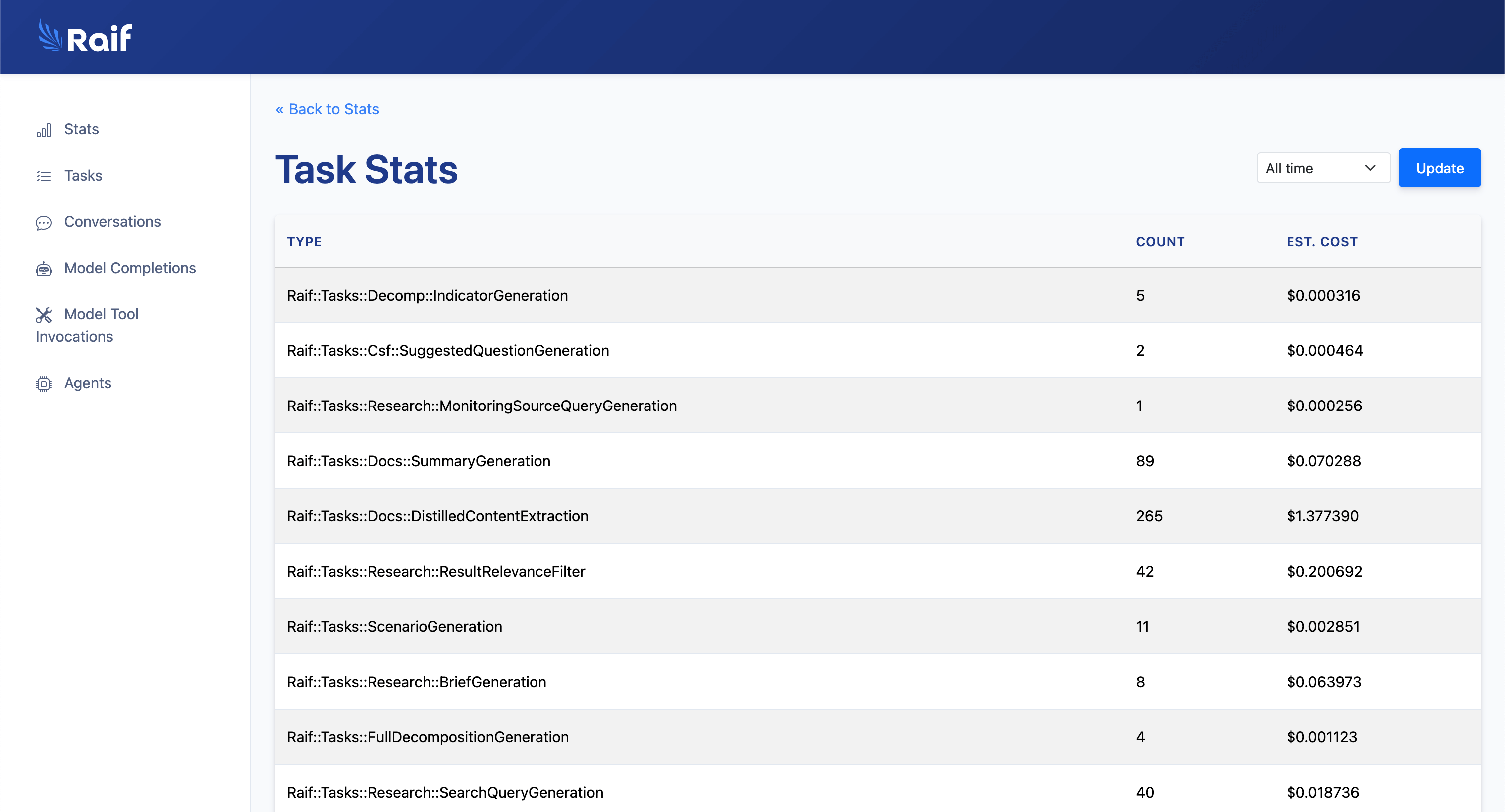The width and height of the screenshot is (1505, 812).
Task: Click the cost $0.070288
Action: tap(1323, 461)
